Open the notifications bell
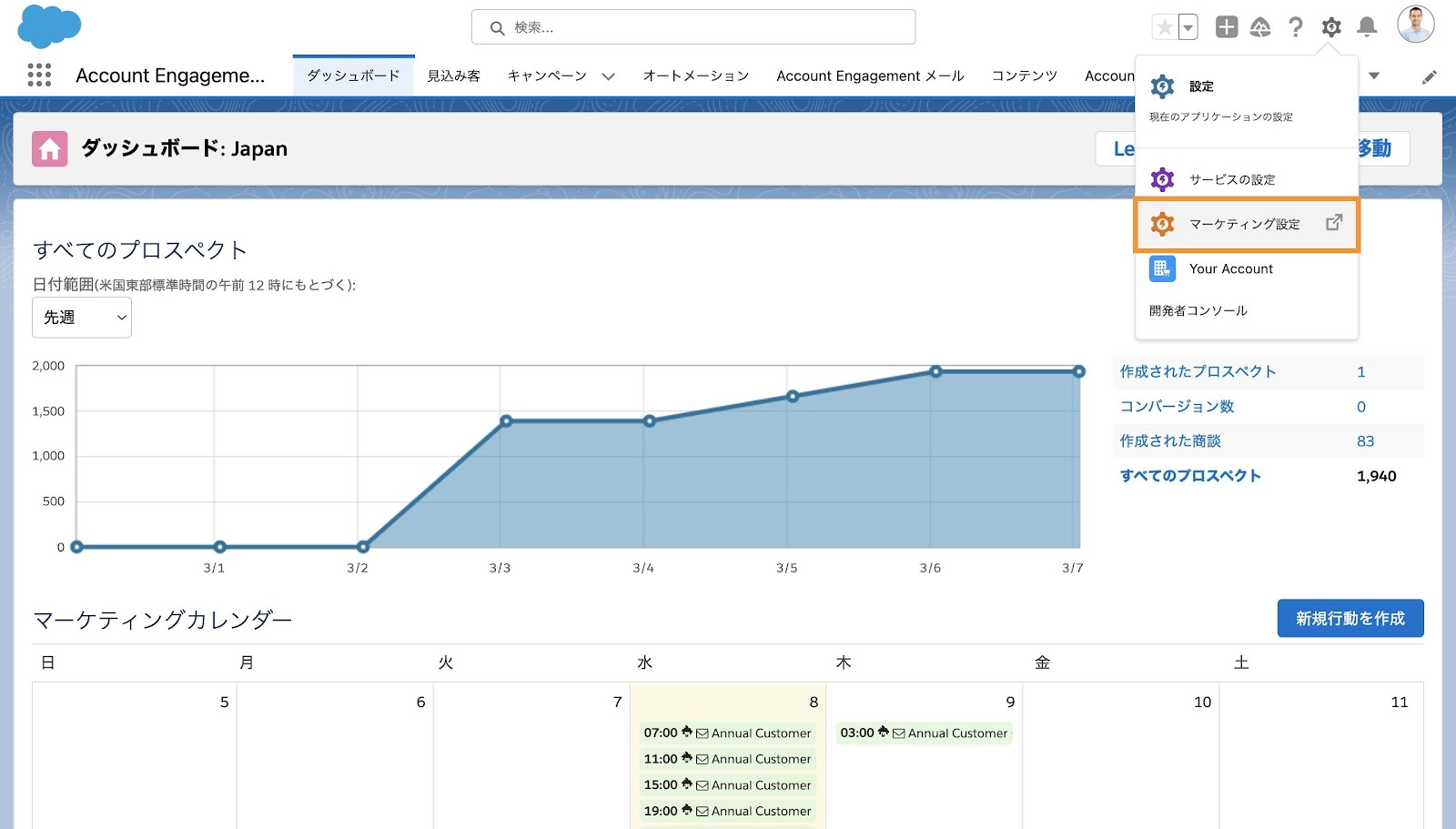Viewport: 1456px width, 829px height. (1367, 27)
